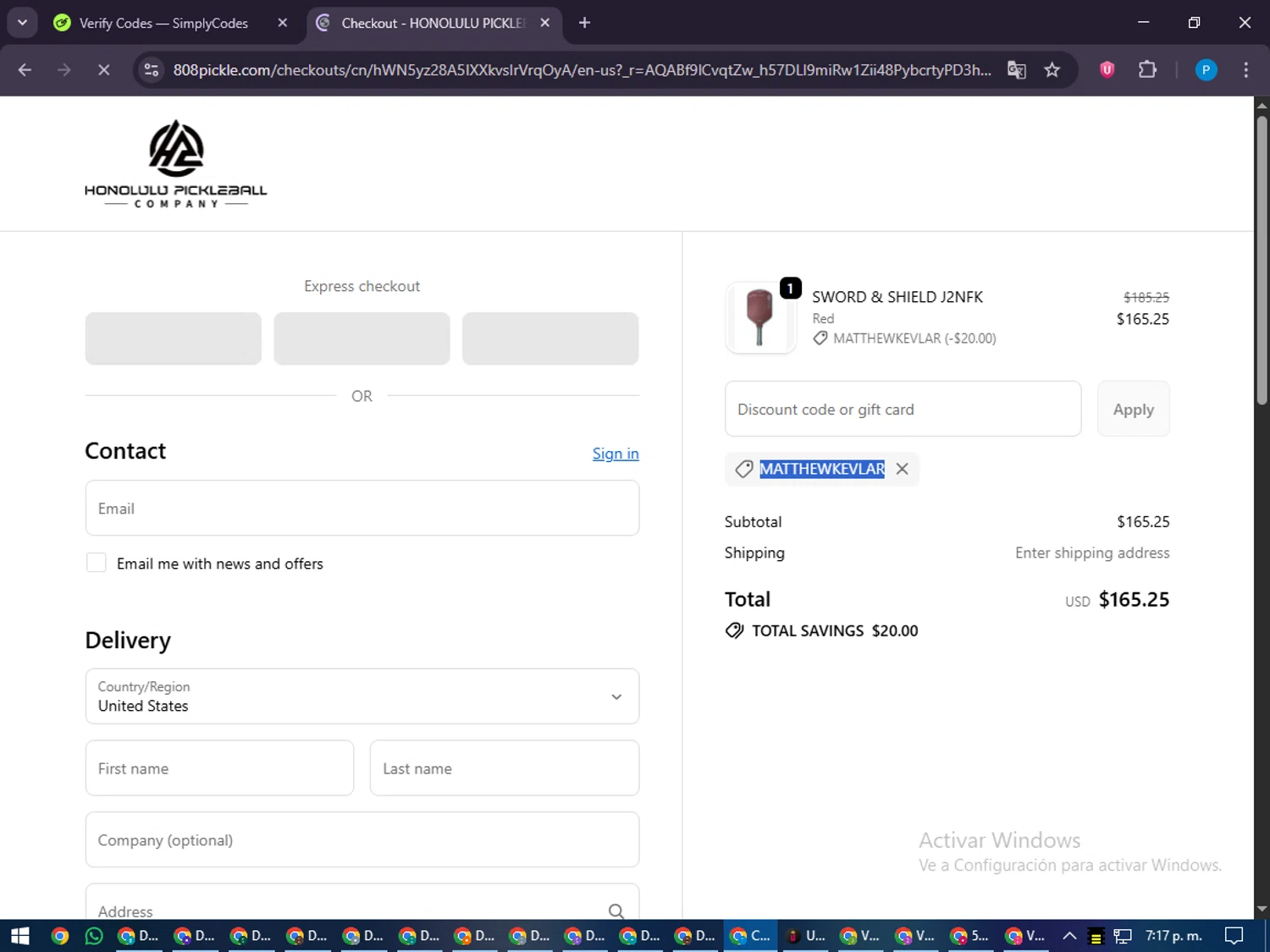Focus the Company (optional) field
The width and height of the screenshot is (1270, 952).
tap(362, 839)
